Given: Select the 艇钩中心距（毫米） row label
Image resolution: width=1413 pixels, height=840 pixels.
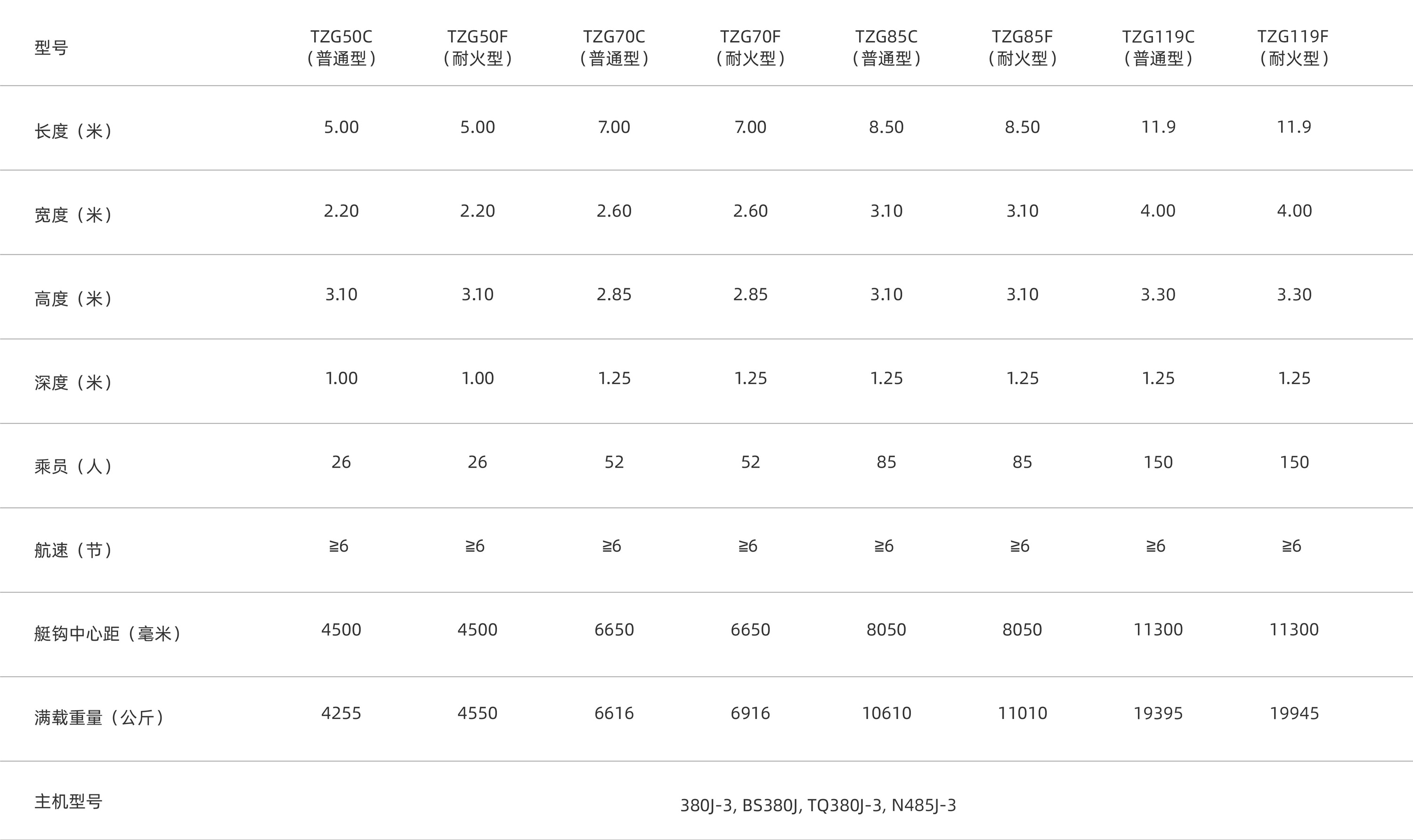Looking at the screenshot, I should coord(107,633).
